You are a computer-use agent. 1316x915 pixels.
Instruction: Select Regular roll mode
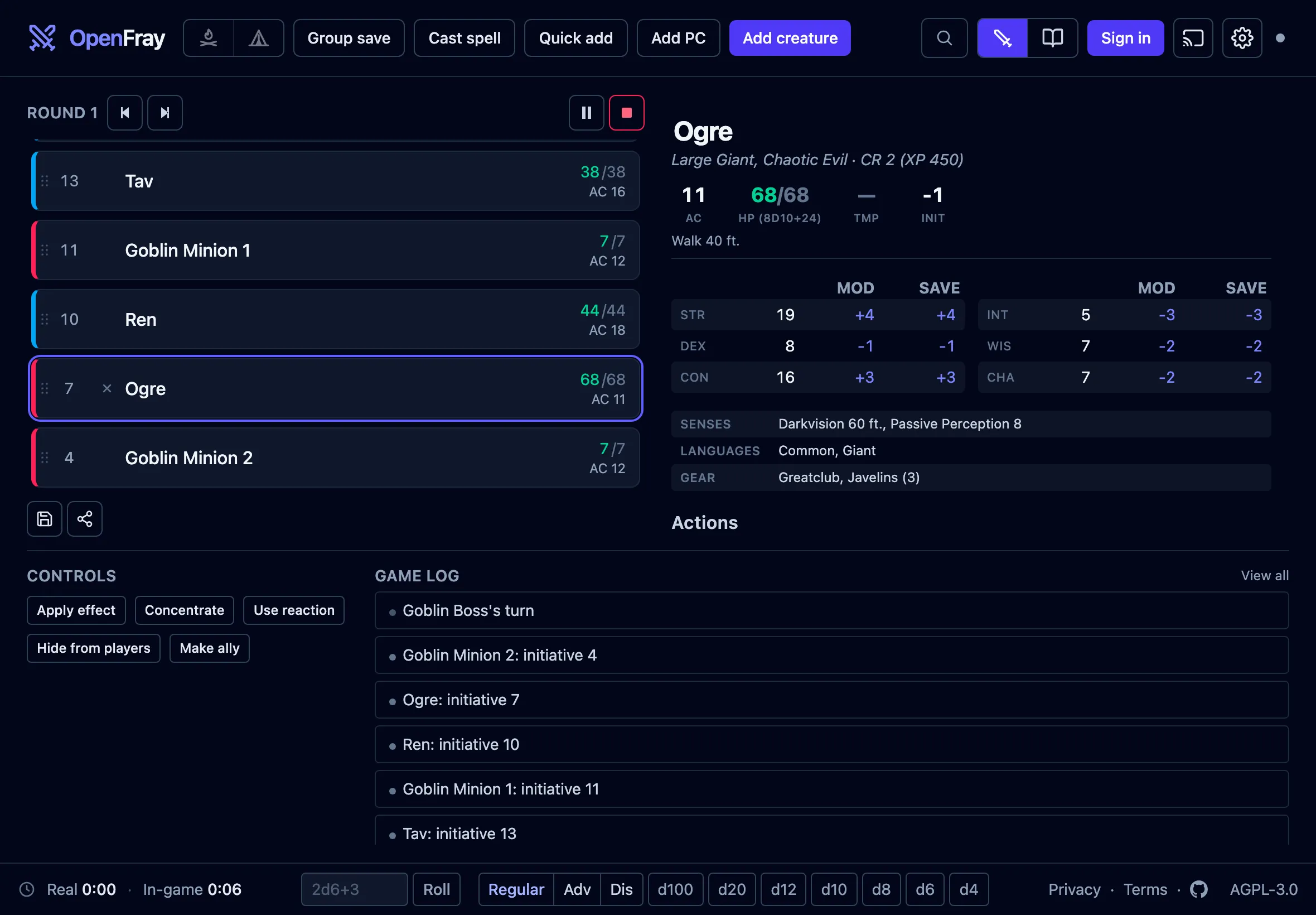[x=516, y=889]
